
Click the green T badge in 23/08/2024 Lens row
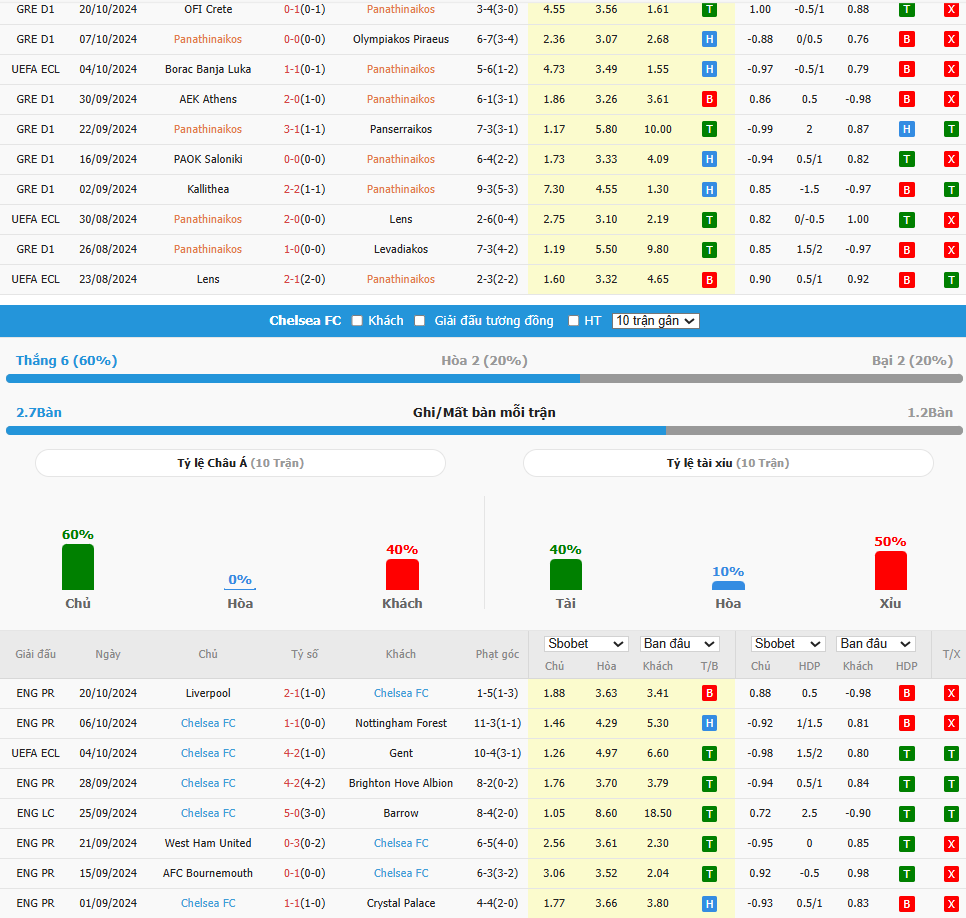pyautogui.click(x=951, y=280)
